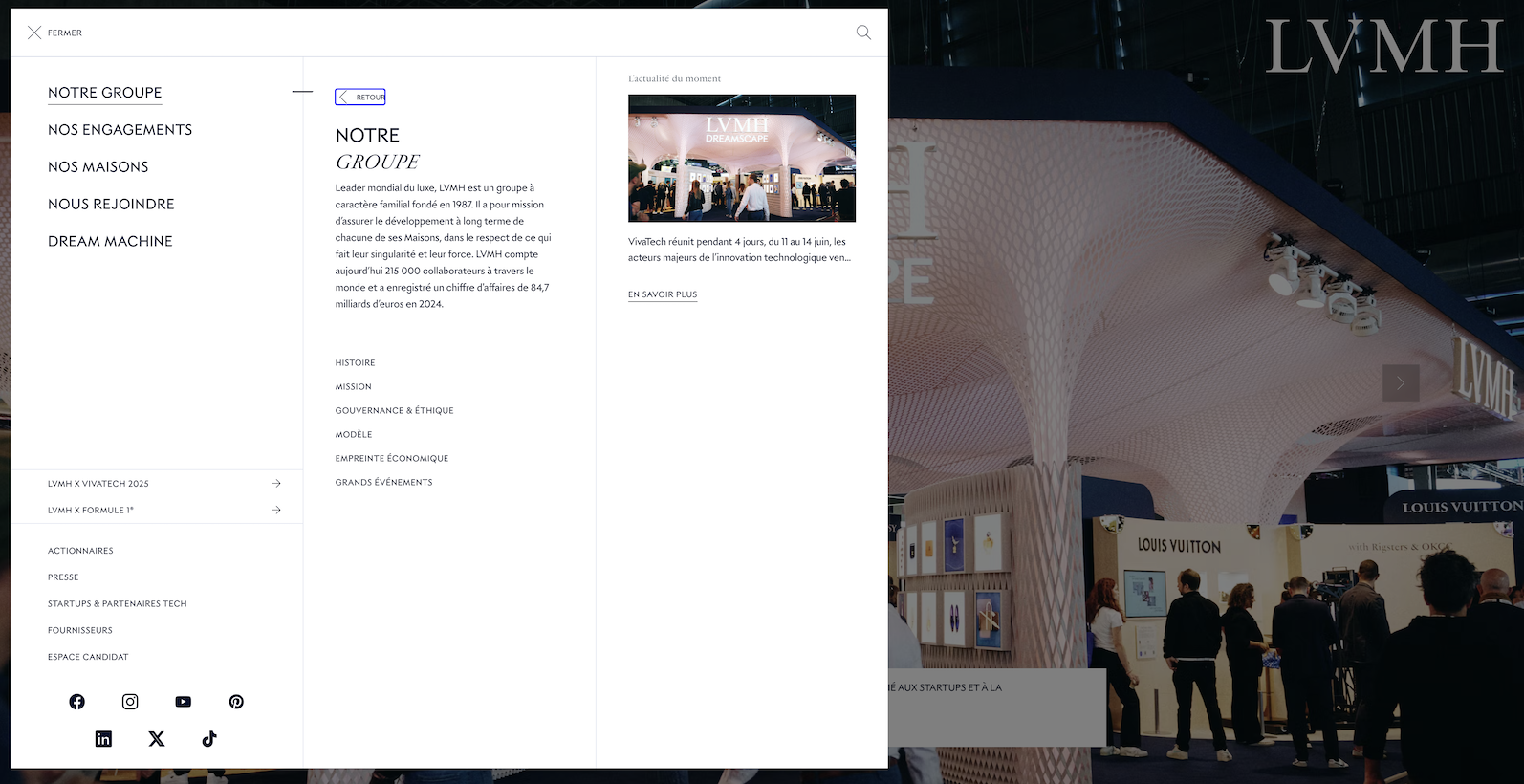
Task: Go to PRESSE page
Action: pyautogui.click(x=63, y=577)
